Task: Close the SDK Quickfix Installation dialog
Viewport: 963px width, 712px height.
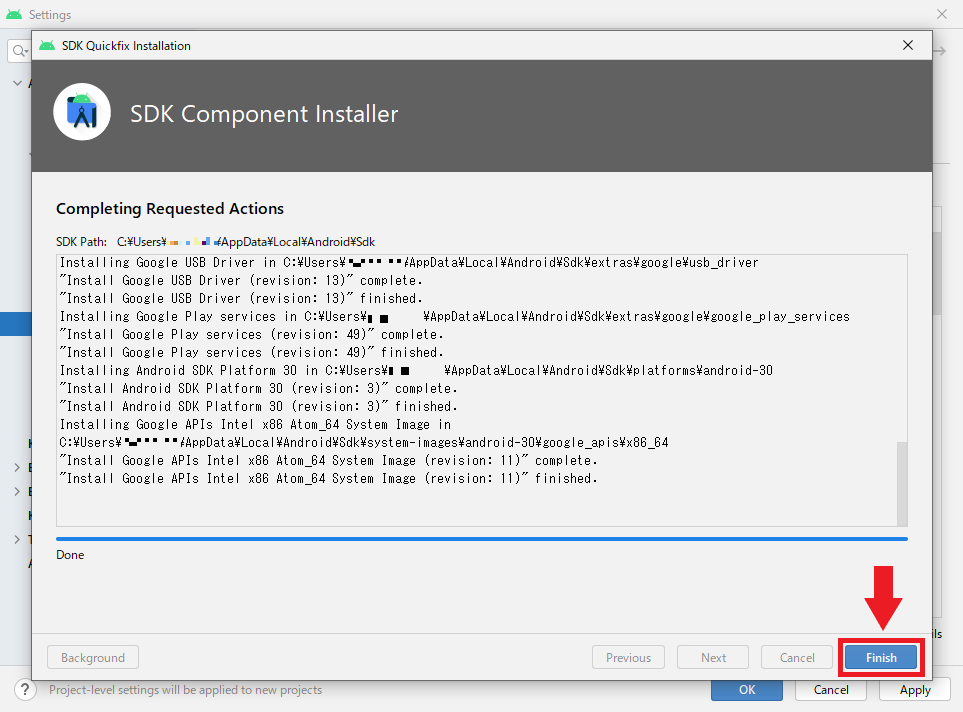Action: point(908,45)
